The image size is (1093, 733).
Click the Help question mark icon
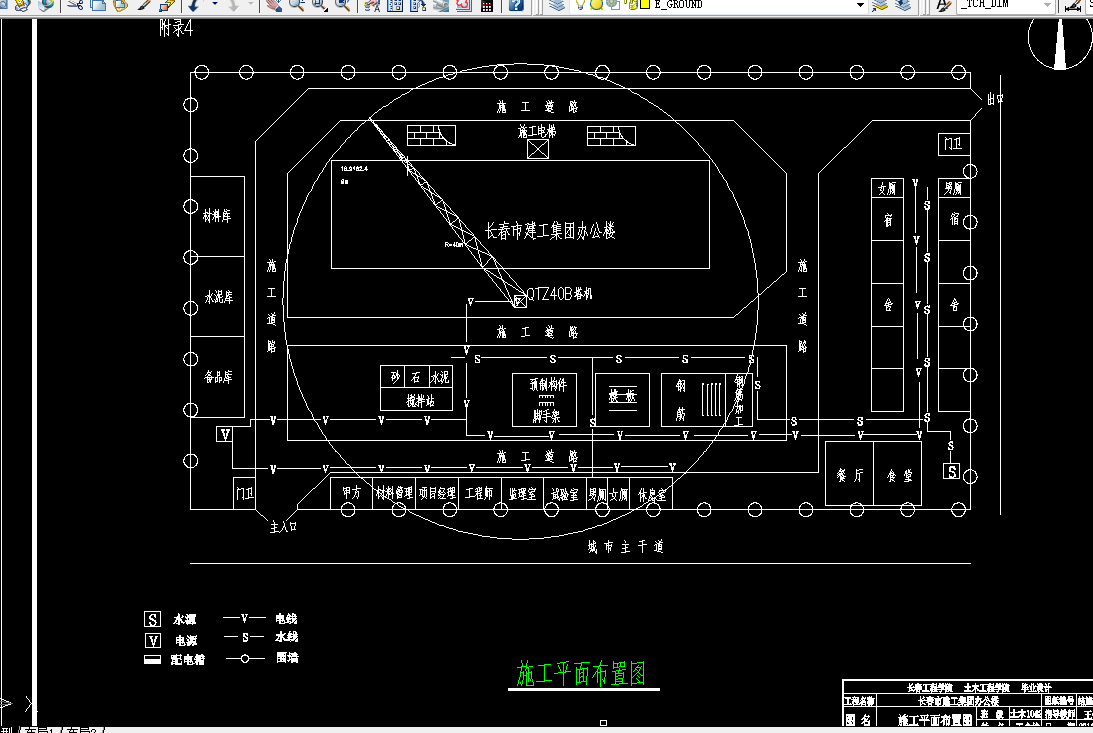(x=517, y=7)
